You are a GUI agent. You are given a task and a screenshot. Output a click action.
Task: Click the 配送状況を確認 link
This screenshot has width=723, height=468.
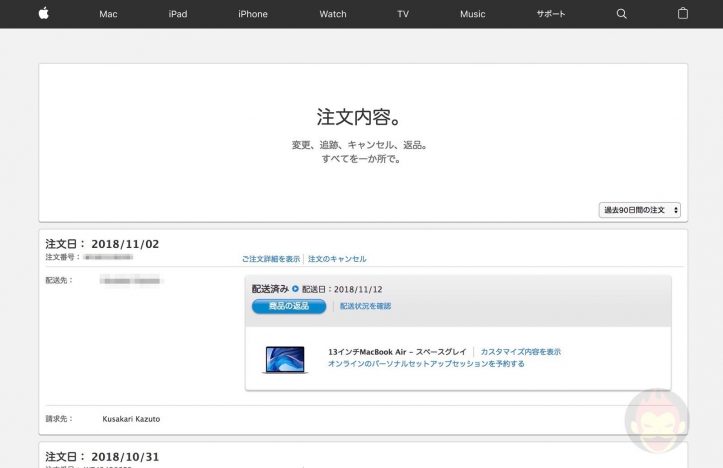pos(365,306)
